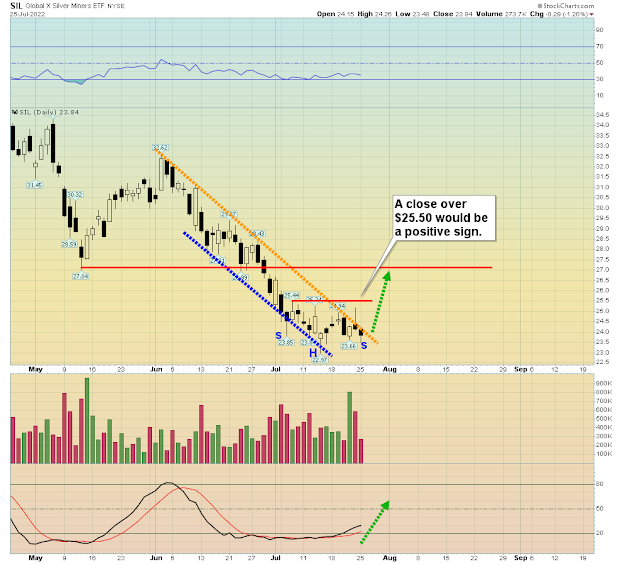Click the 31.45 low price label
The width and height of the screenshot is (622, 564).
35,185
